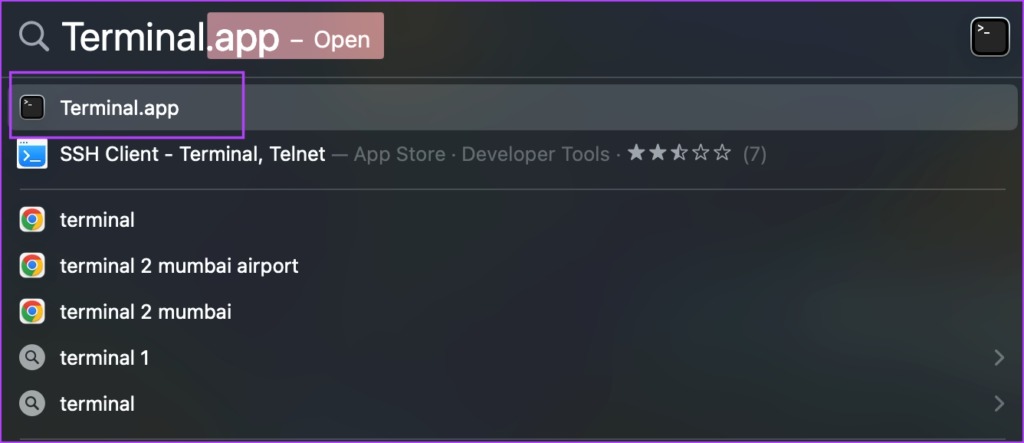Open the Terminal.app top hit
Image resolution: width=1024 pixels, height=443 pixels.
click(515, 107)
